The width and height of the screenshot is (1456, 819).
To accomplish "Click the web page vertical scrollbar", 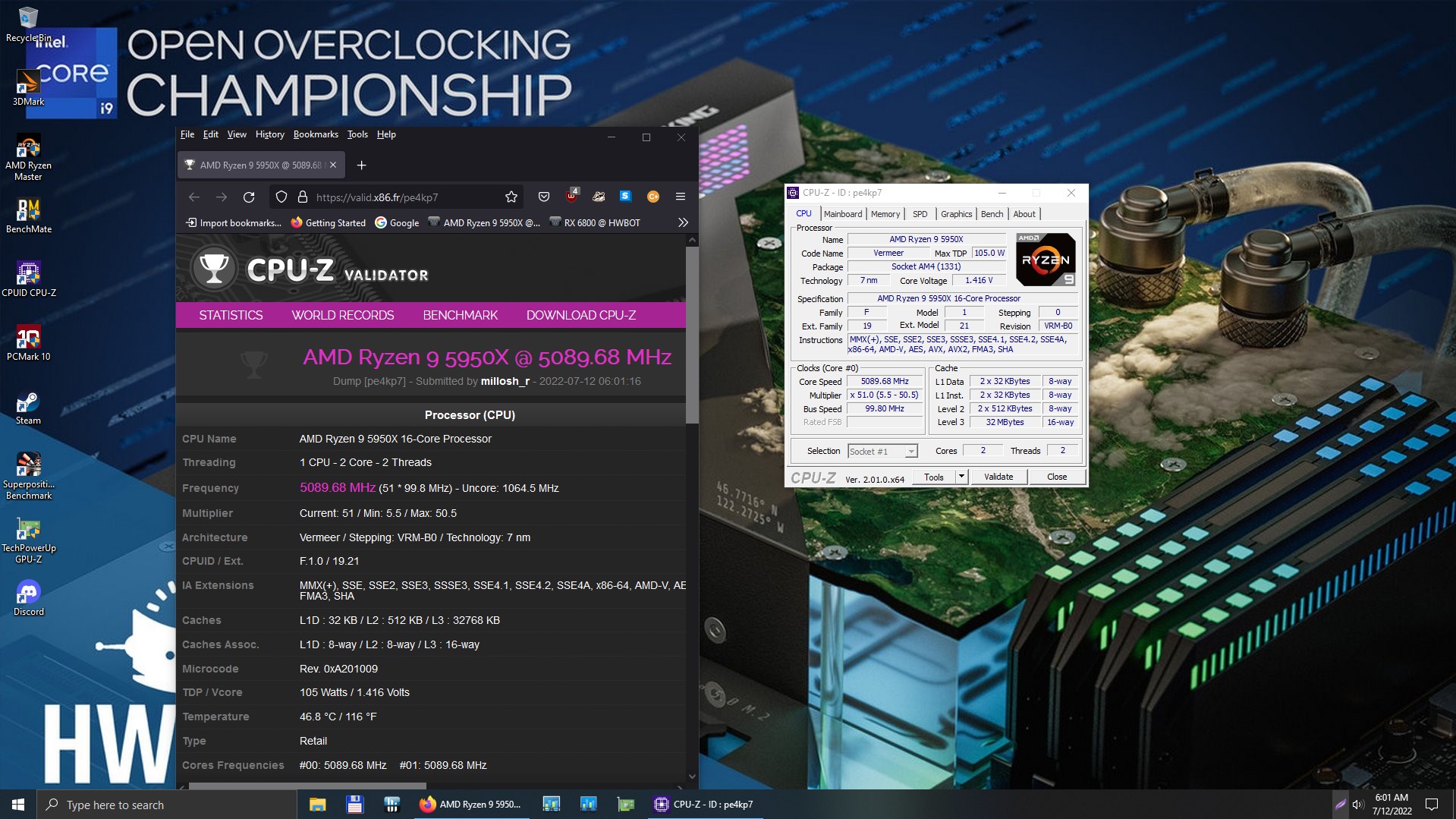I will [692, 334].
